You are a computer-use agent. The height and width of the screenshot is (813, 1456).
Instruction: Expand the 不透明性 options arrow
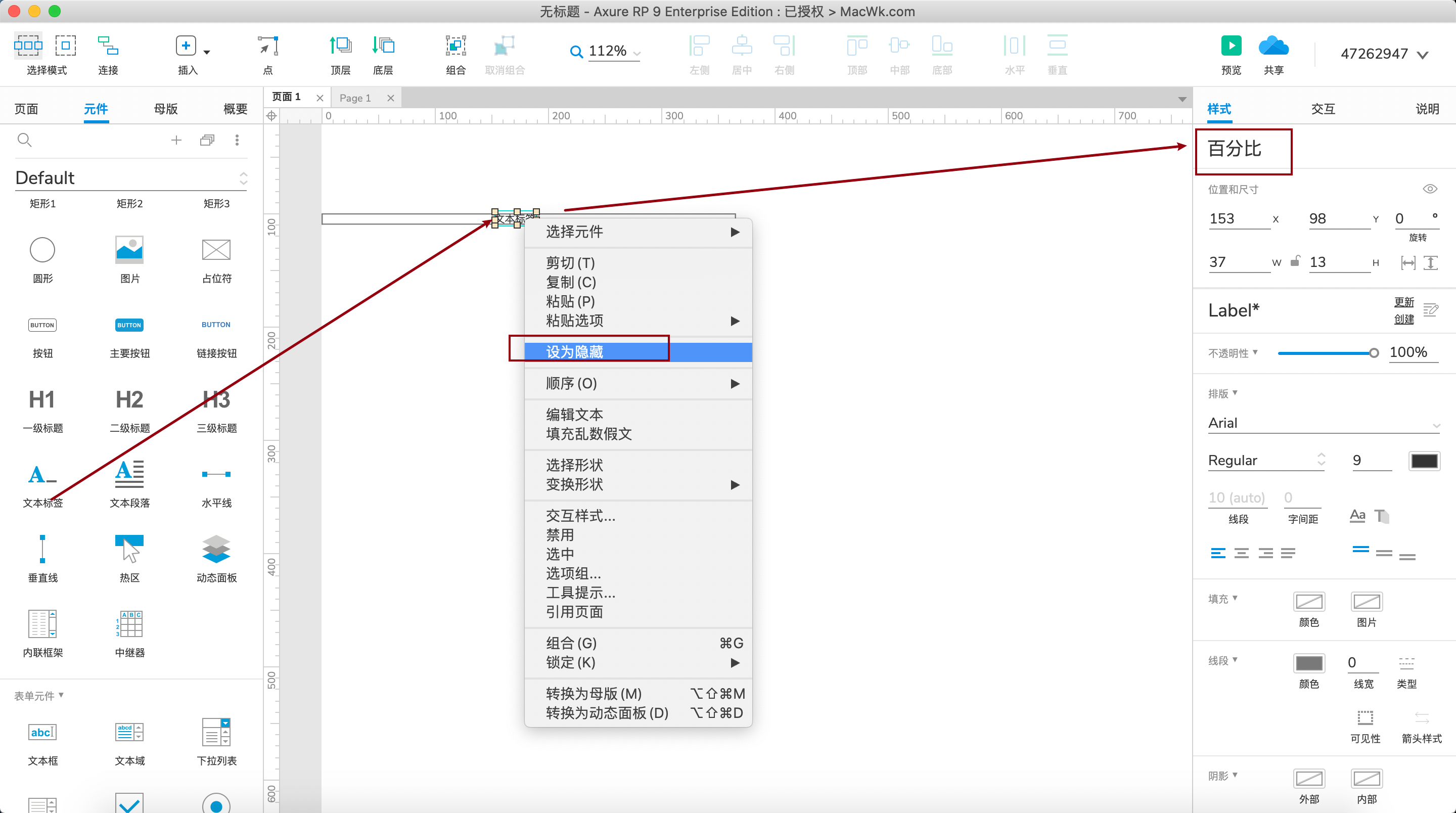(x=1255, y=352)
